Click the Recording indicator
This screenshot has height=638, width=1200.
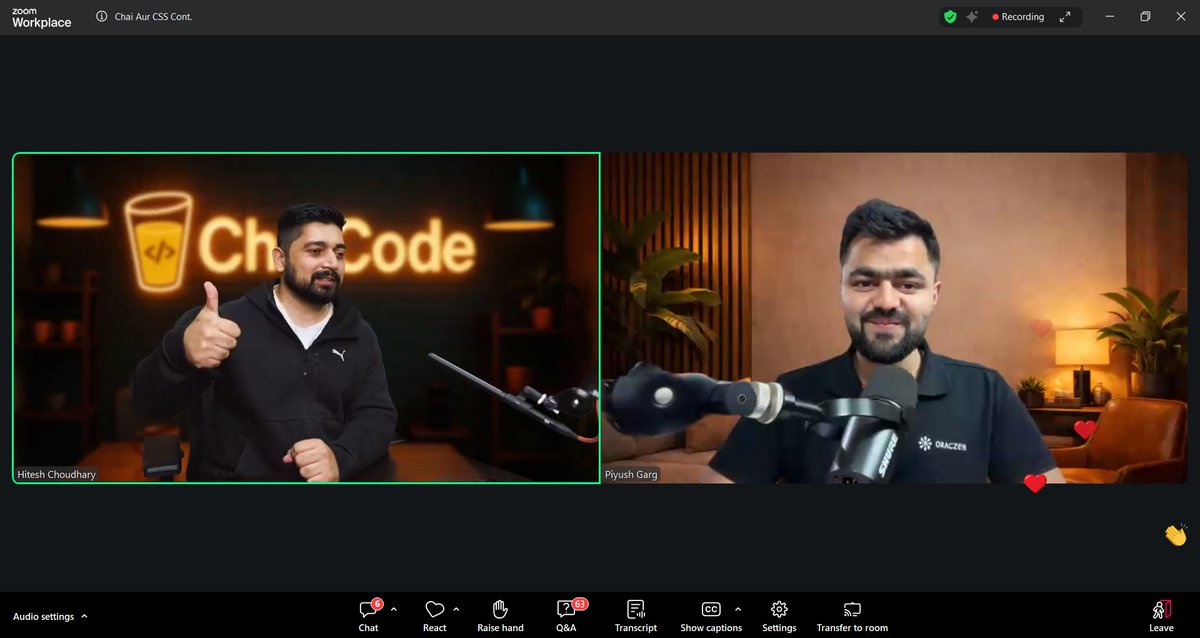point(1018,17)
